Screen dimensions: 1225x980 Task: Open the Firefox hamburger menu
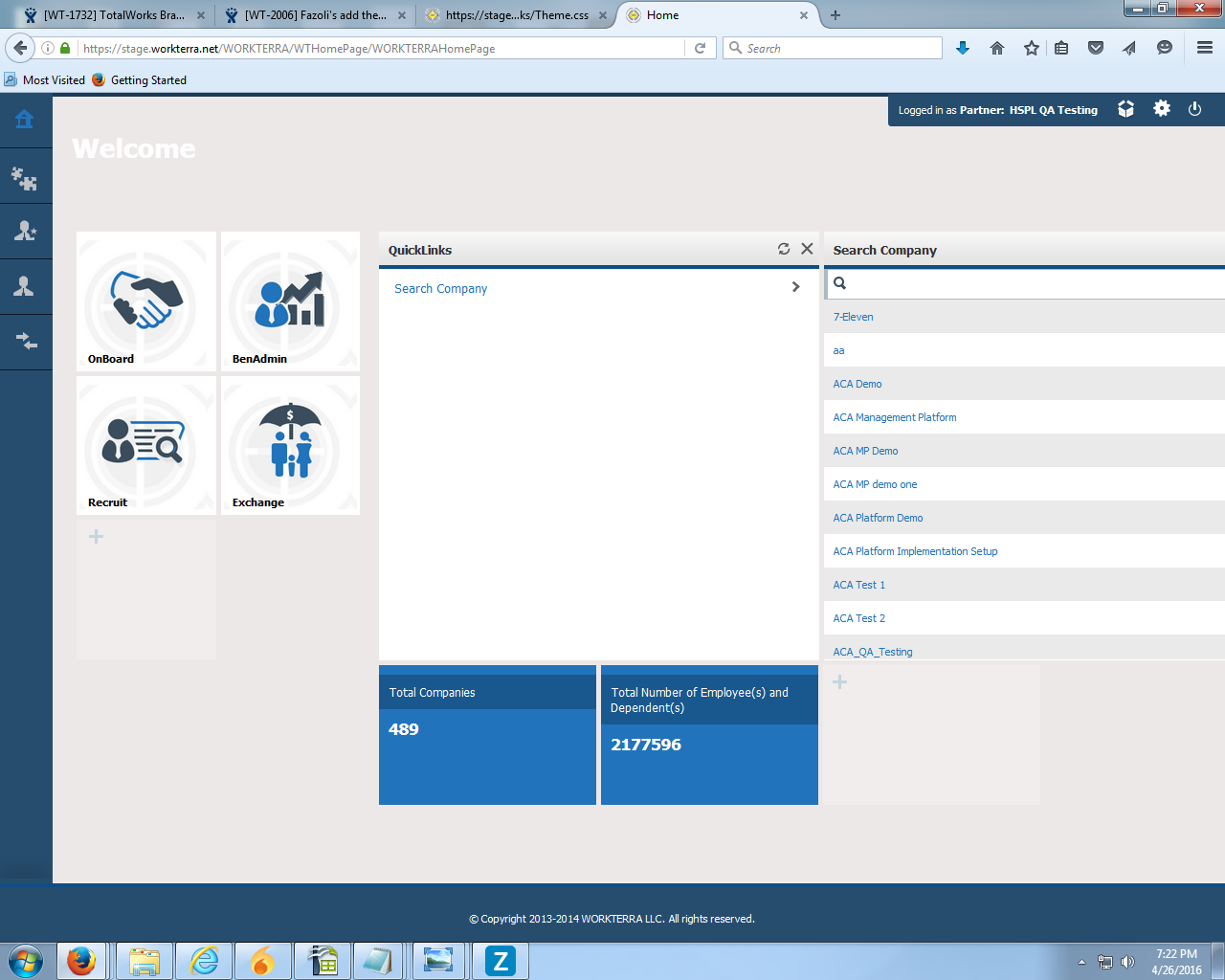pyautogui.click(x=1205, y=48)
